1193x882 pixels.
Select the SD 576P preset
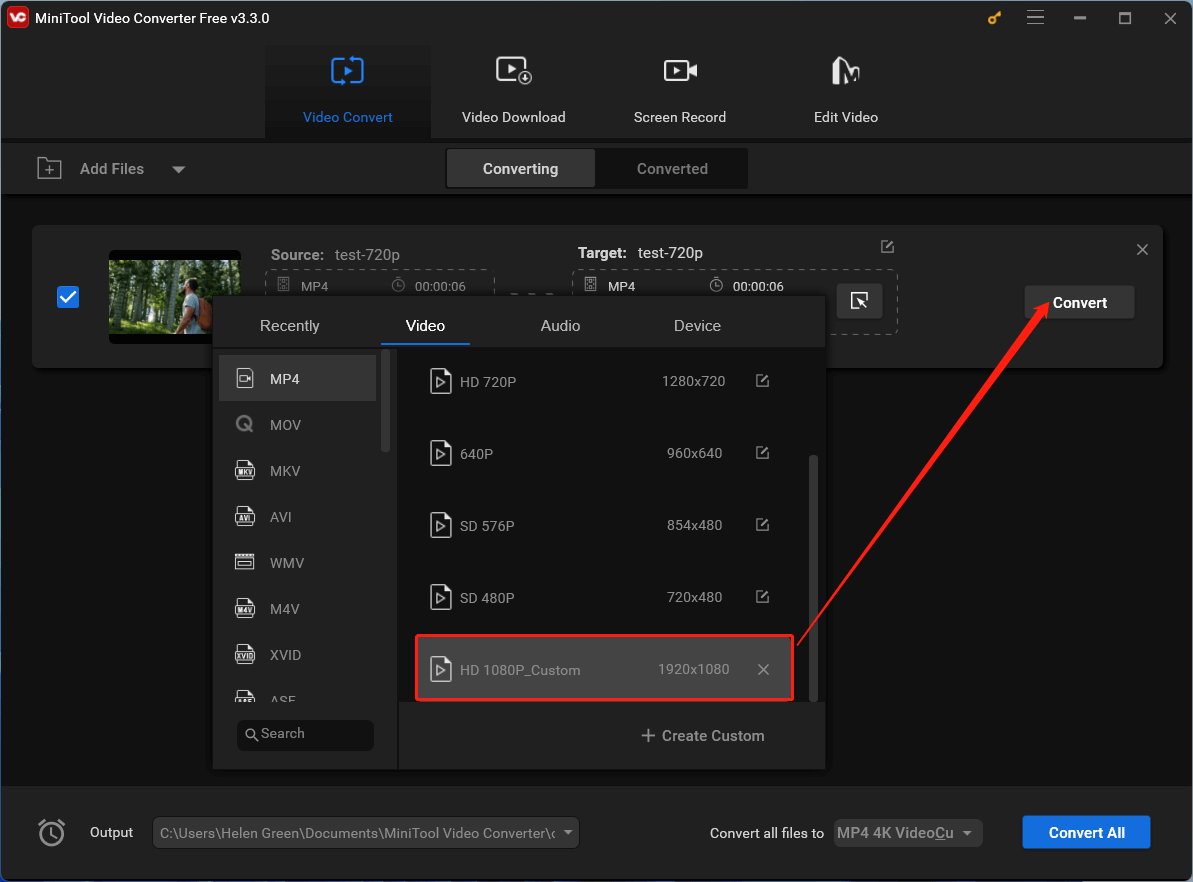pyautogui.click(x=604, y=525)
